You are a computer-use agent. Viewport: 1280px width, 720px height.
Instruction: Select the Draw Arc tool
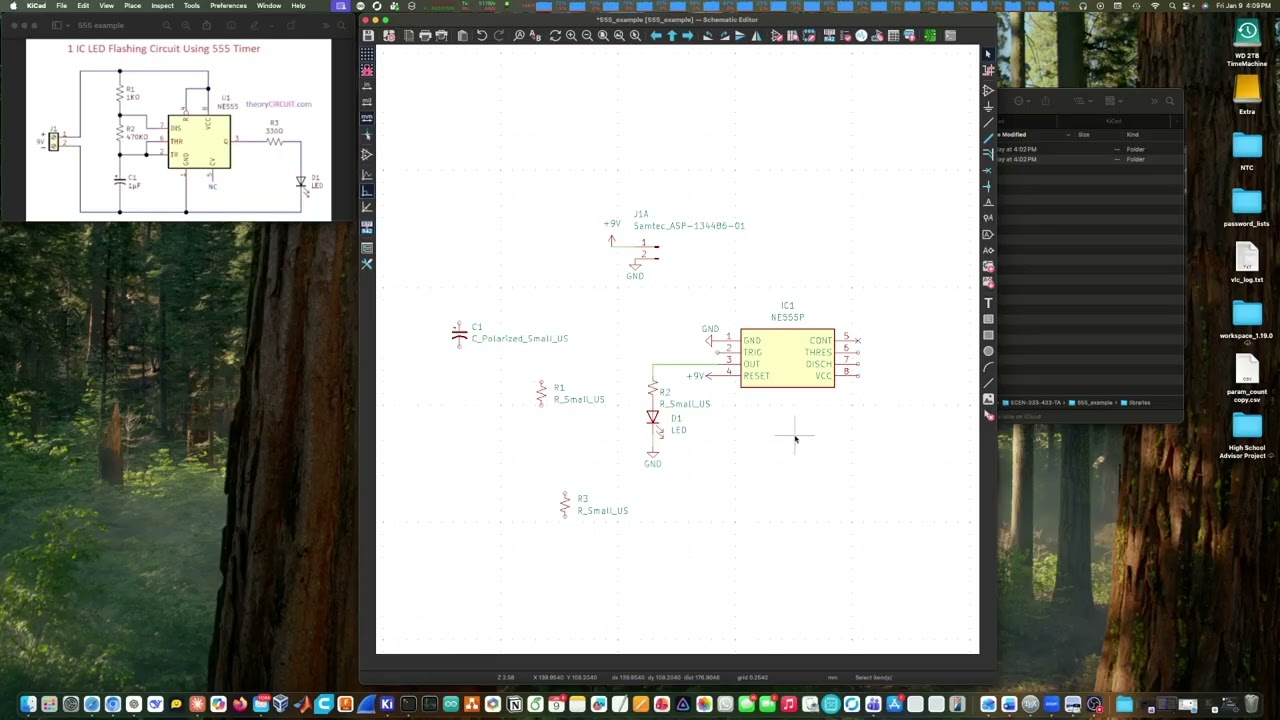click(x=988, y=367)
